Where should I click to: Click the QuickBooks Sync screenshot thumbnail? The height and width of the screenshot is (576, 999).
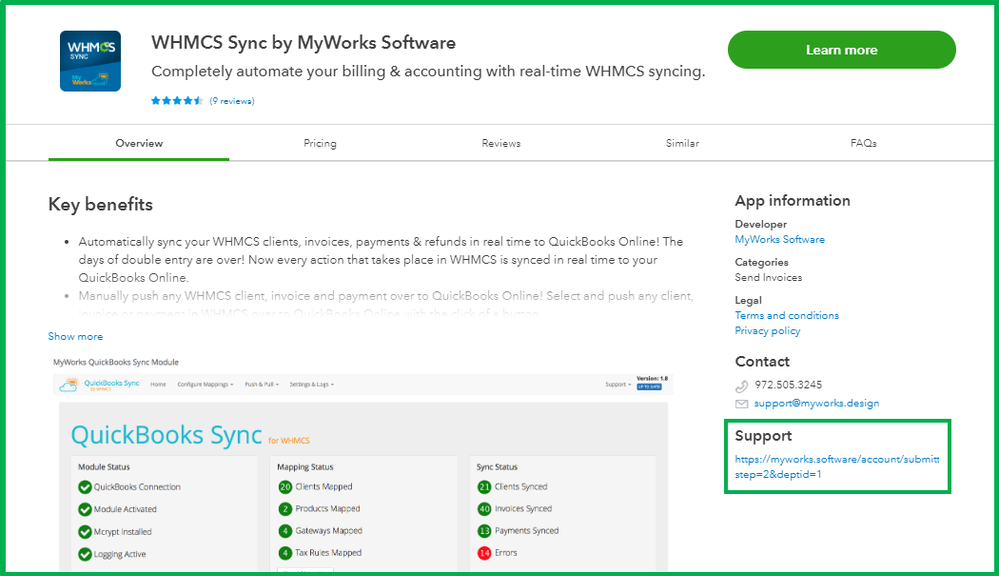(363, 472)
